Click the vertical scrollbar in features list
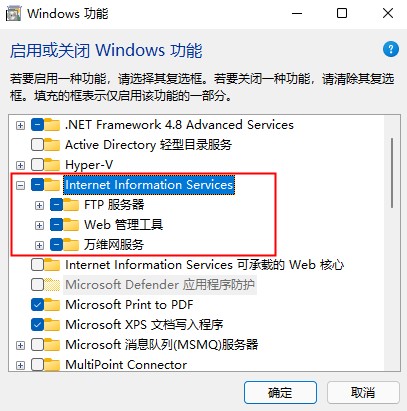 tap(392, 173)
